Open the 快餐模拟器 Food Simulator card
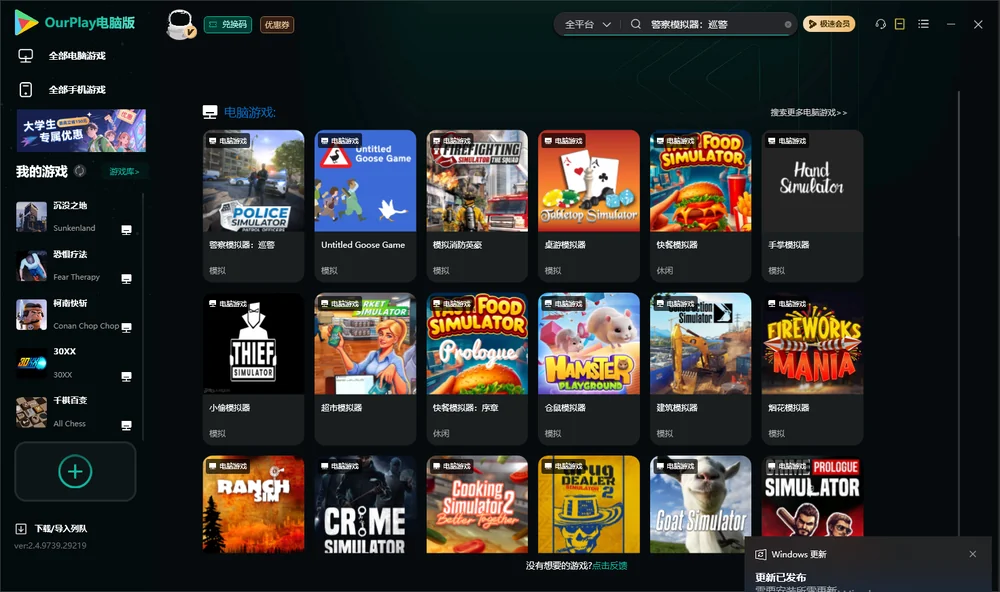Viewport: 1000px width, 592px height. click(701, 205)
